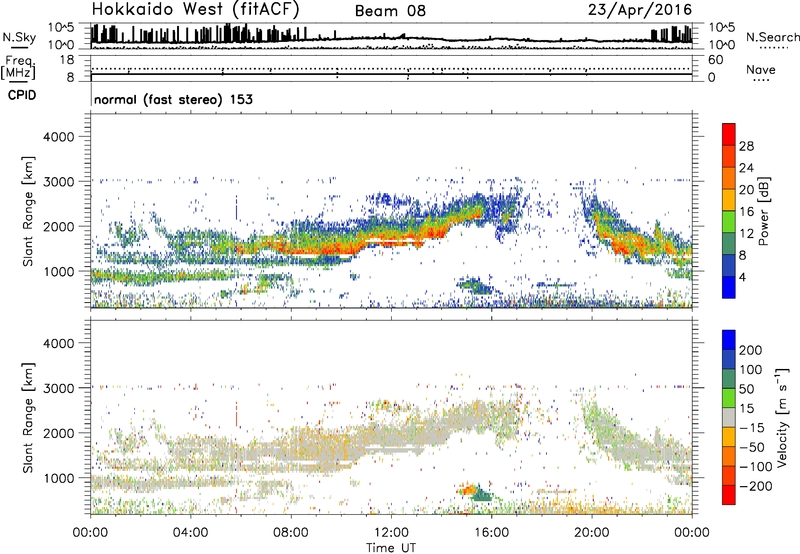800x554 pixels.
Task: Click the "Nave" legend label
Action: (x=761, y=69)
